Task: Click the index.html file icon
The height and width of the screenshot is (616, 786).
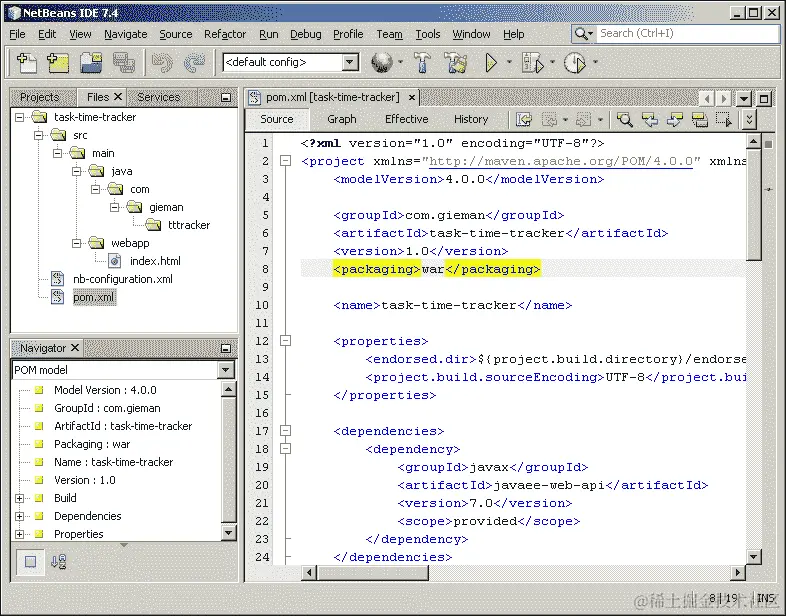Action: pos(115,261)
